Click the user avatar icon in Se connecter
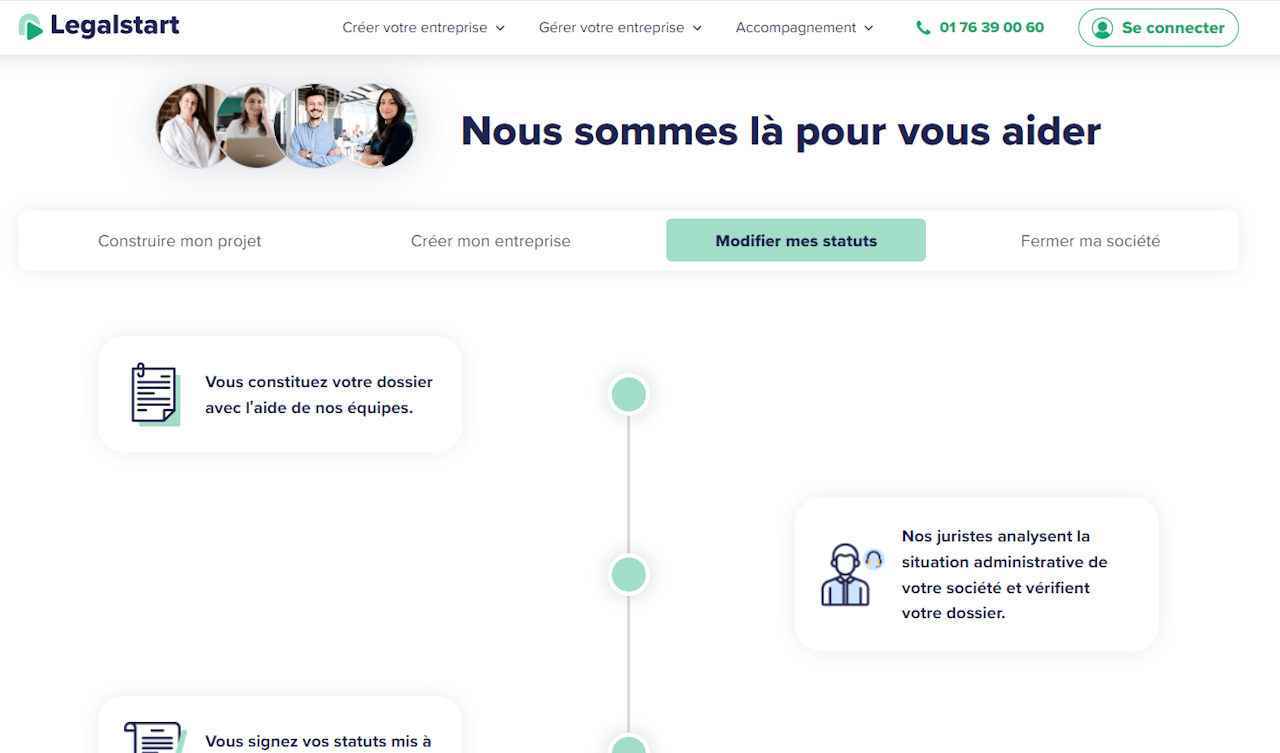Viewport: 1280px width, 753px height. tap(1103, 28)
